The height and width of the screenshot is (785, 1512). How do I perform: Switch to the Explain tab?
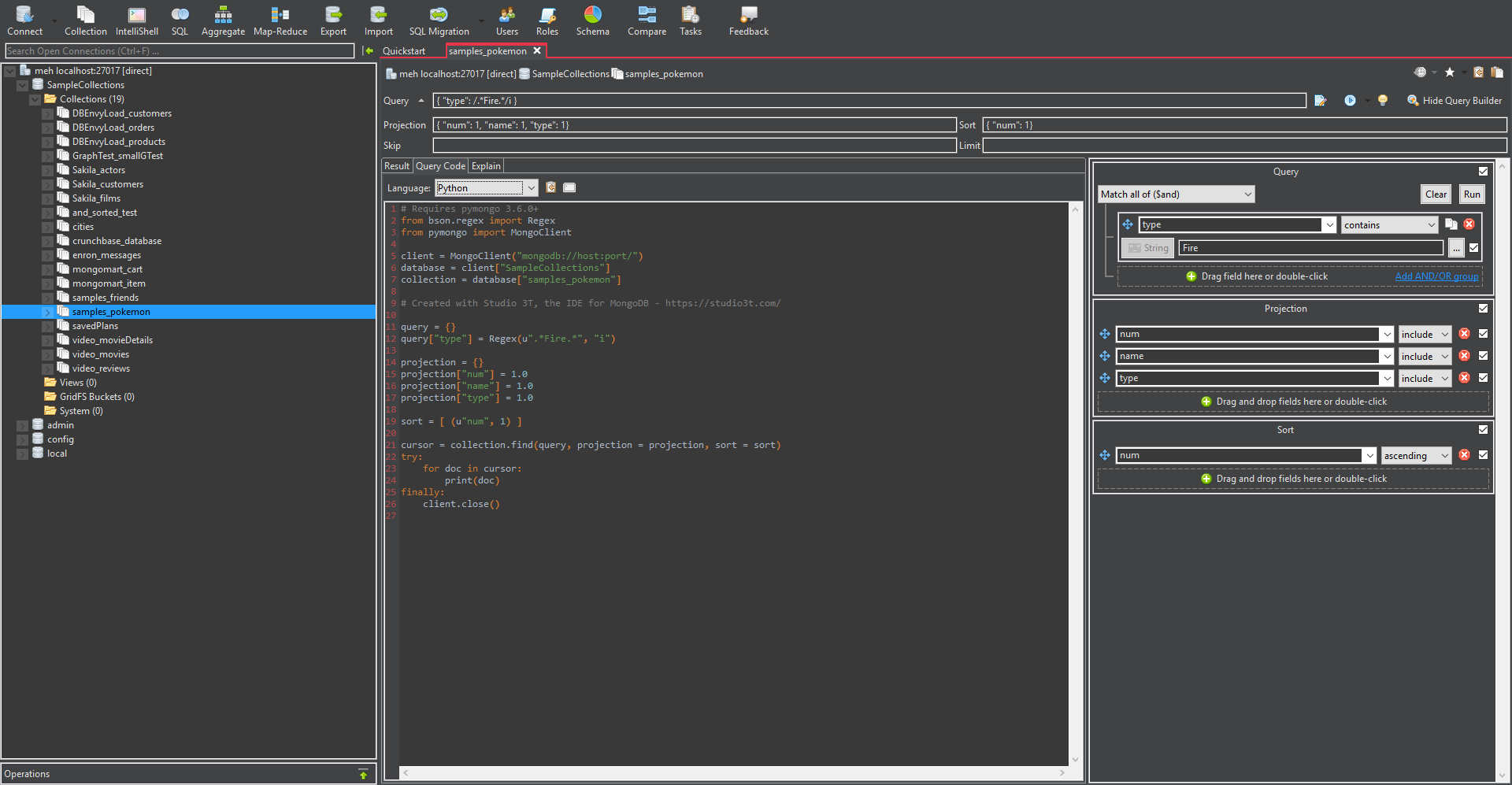(486, 166)
